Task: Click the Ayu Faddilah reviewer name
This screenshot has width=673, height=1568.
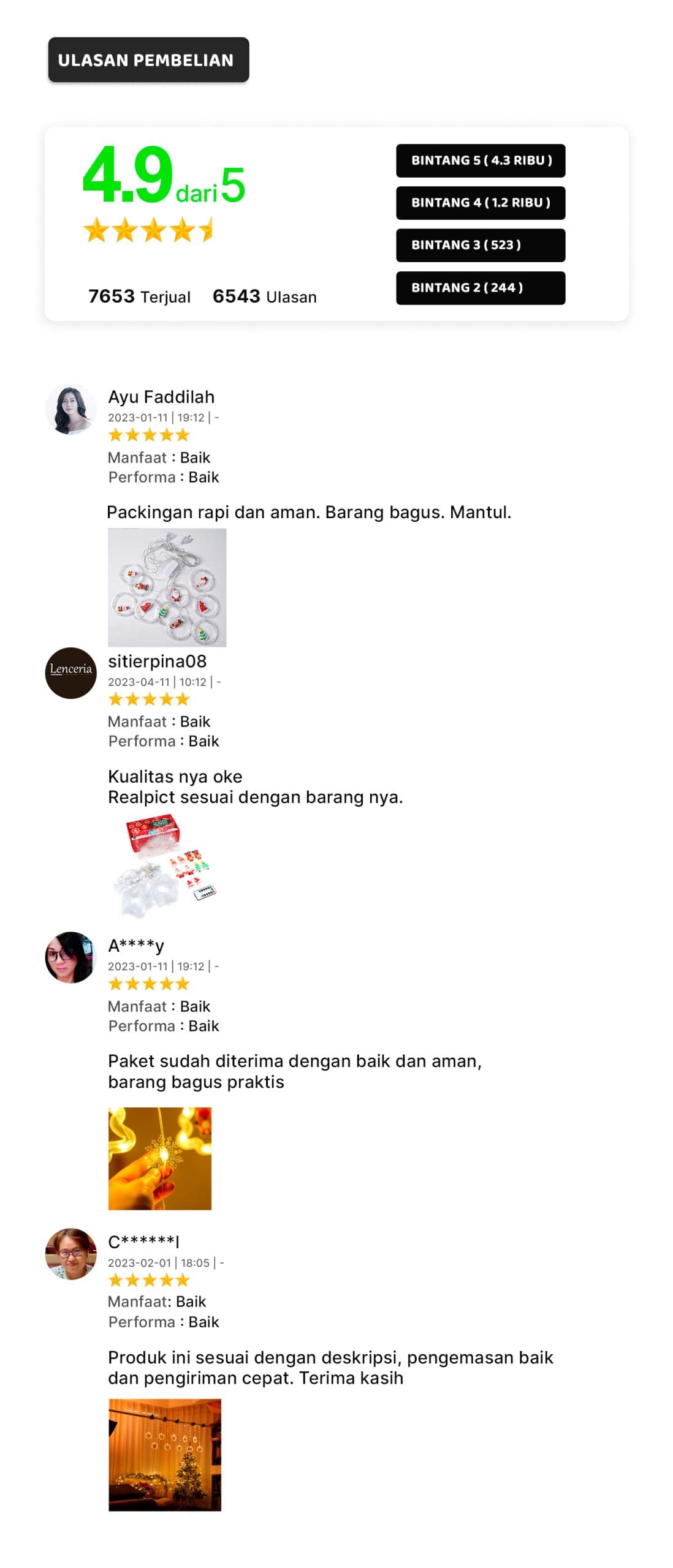Action: click(161, 397)
